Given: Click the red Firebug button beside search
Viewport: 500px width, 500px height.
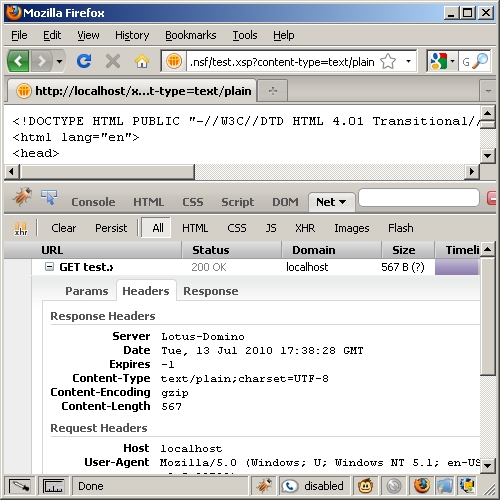Looking at the screenshot, I should click(492, 198).
